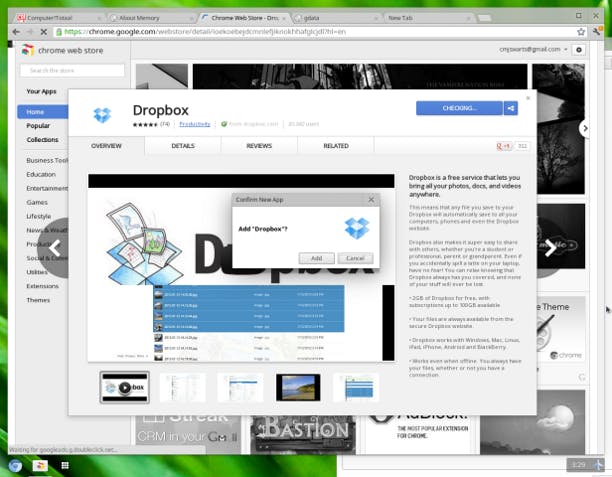The width and height of the screenshot is (612, 477).
Task: Click the network status tray icon
Action: 598,465
